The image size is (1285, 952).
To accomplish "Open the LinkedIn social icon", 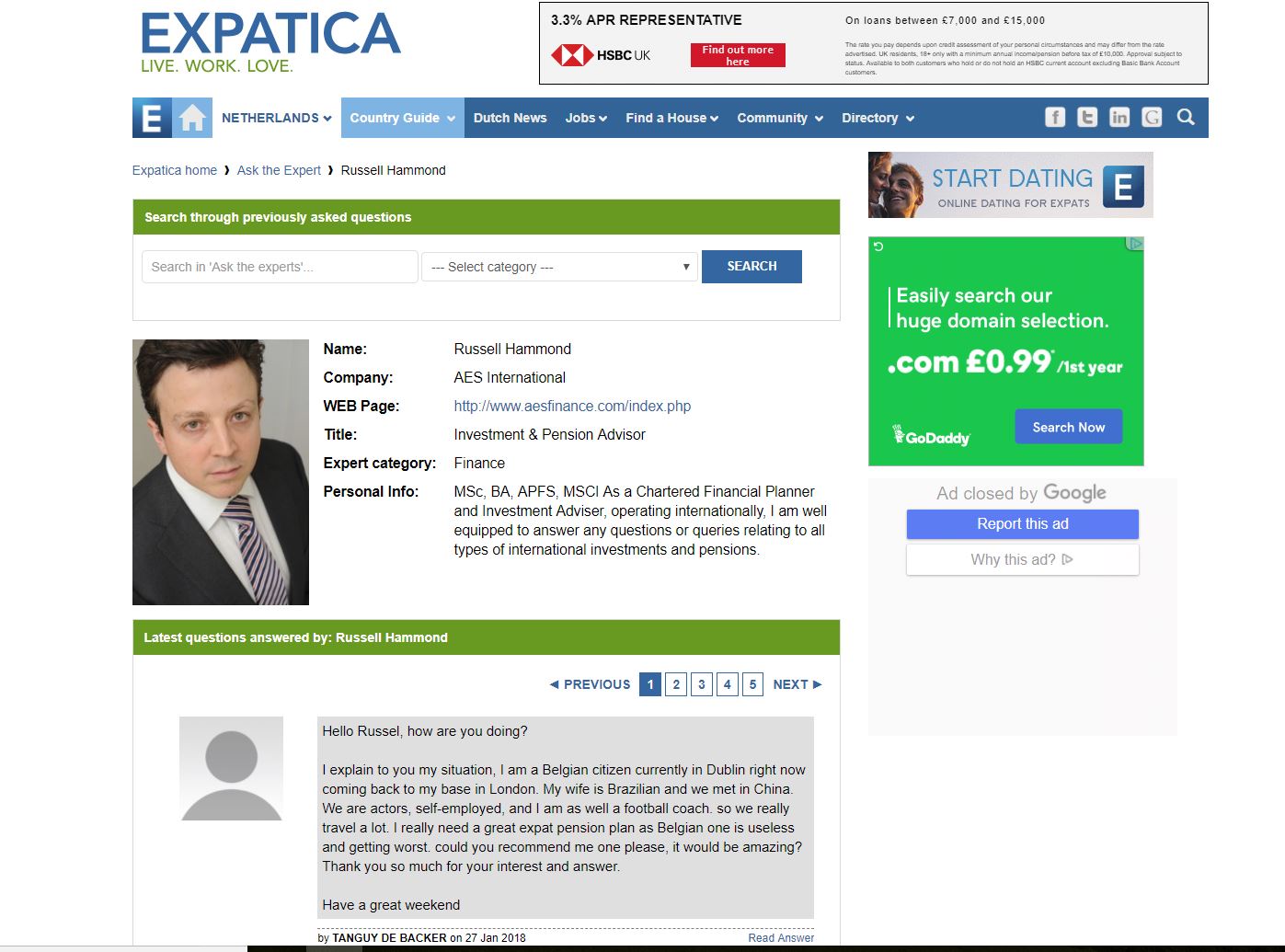I will coord(1119,117).
